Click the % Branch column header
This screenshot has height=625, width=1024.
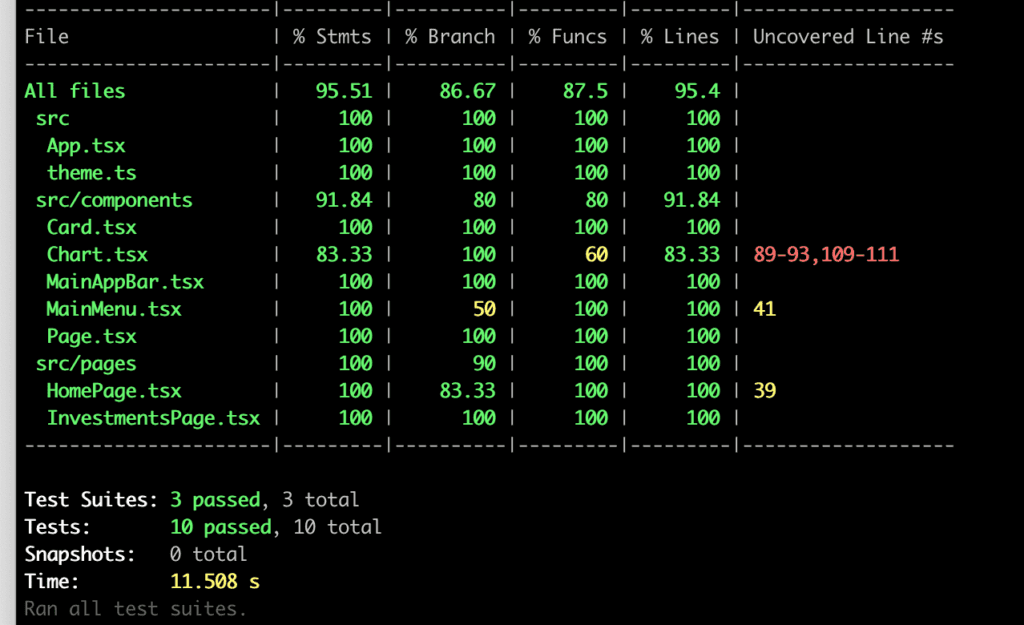point(450,37)
